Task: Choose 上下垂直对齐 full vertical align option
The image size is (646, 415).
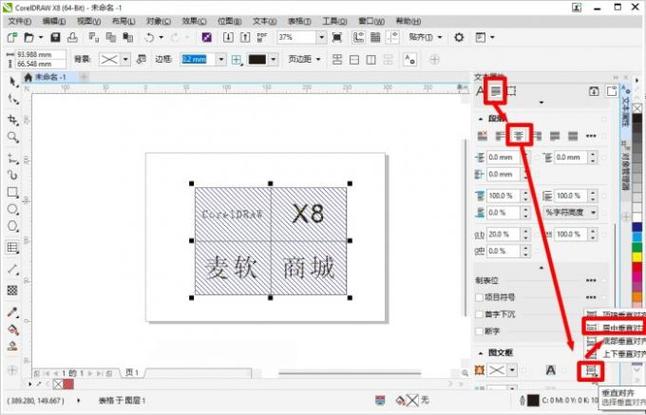Action: pos(616,354)
